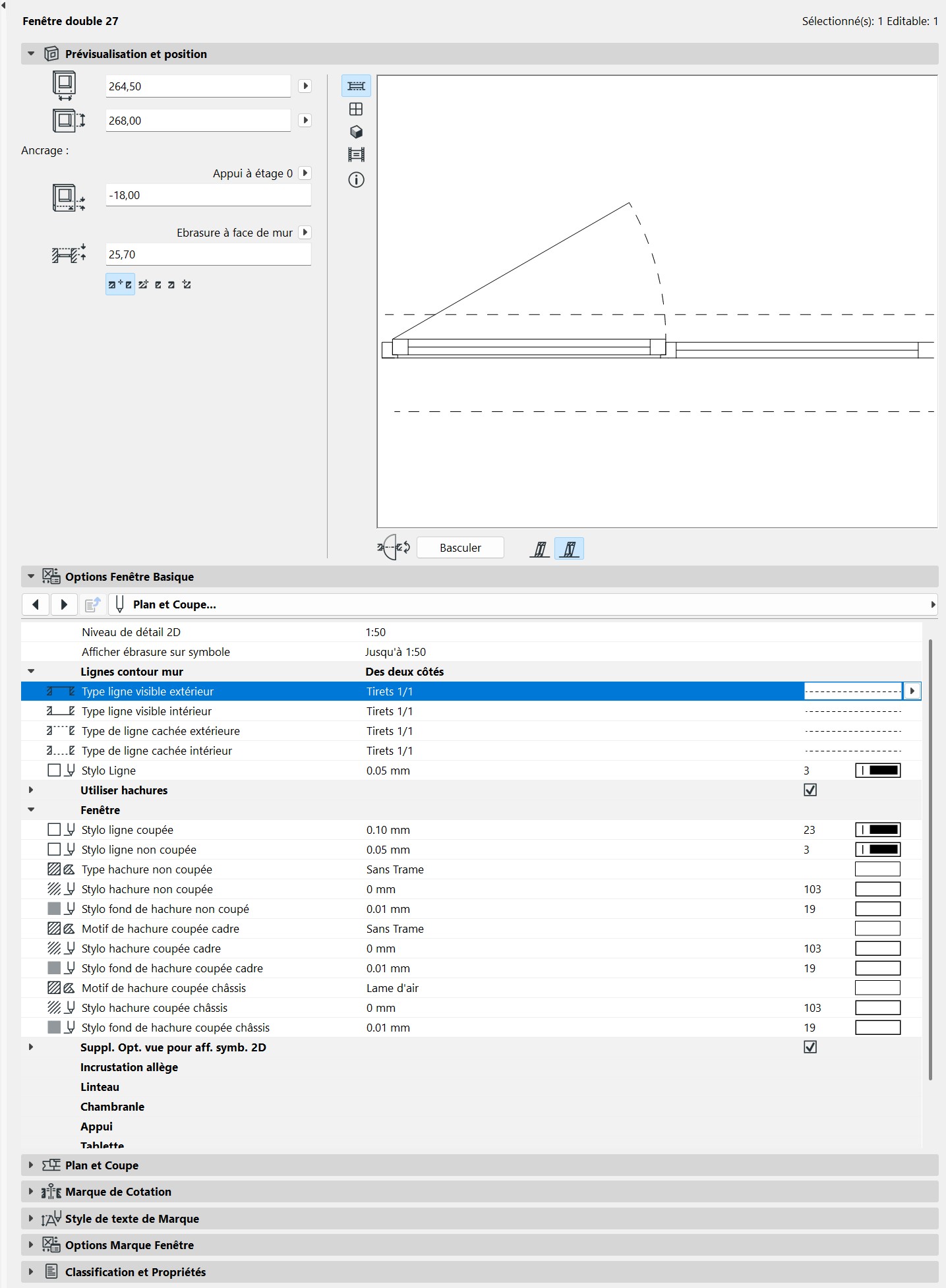Toggle the Stylo Ligne row square box
946x1288 pixels.
54,770
